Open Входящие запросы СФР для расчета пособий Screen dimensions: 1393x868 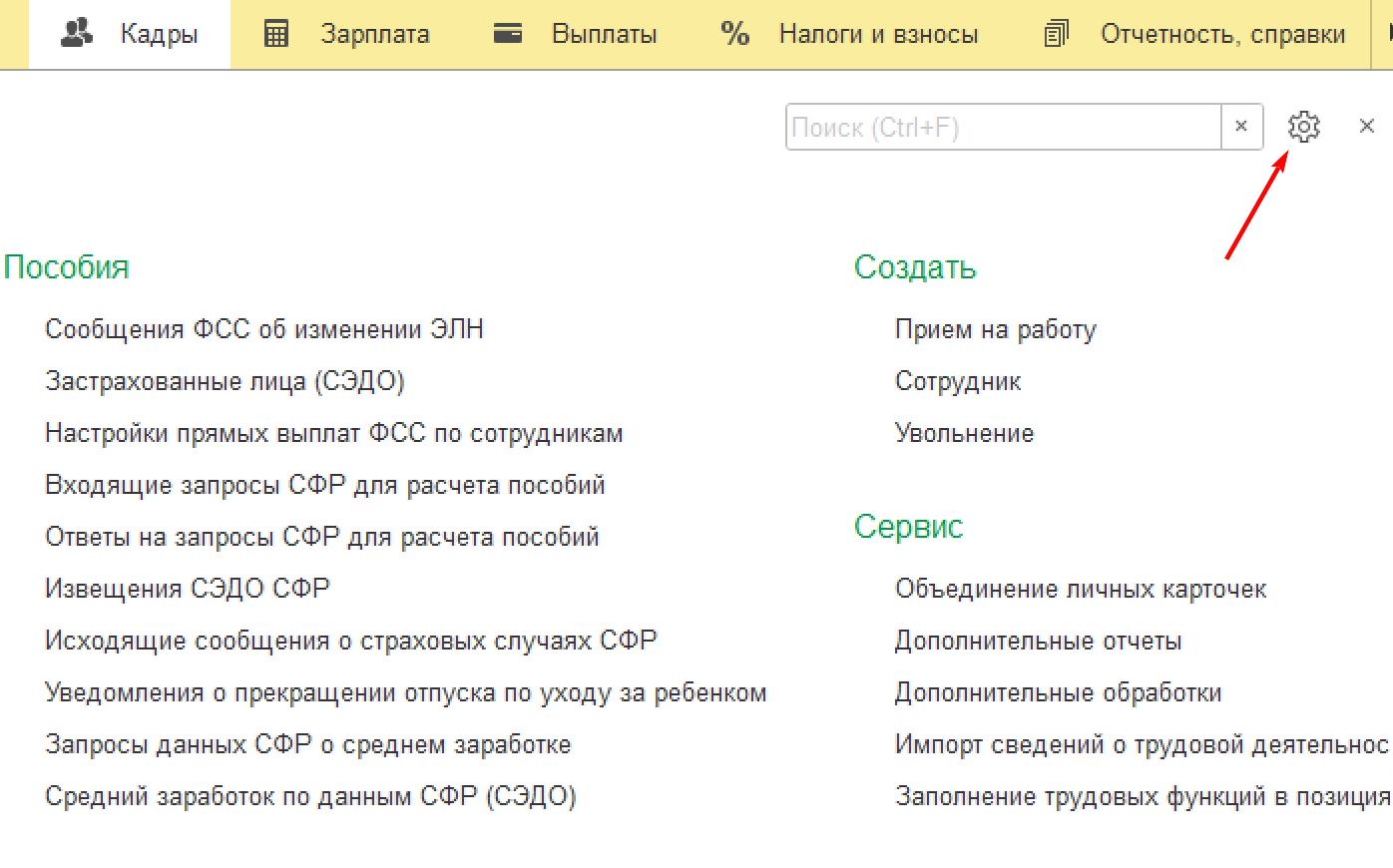click(325, 485)
